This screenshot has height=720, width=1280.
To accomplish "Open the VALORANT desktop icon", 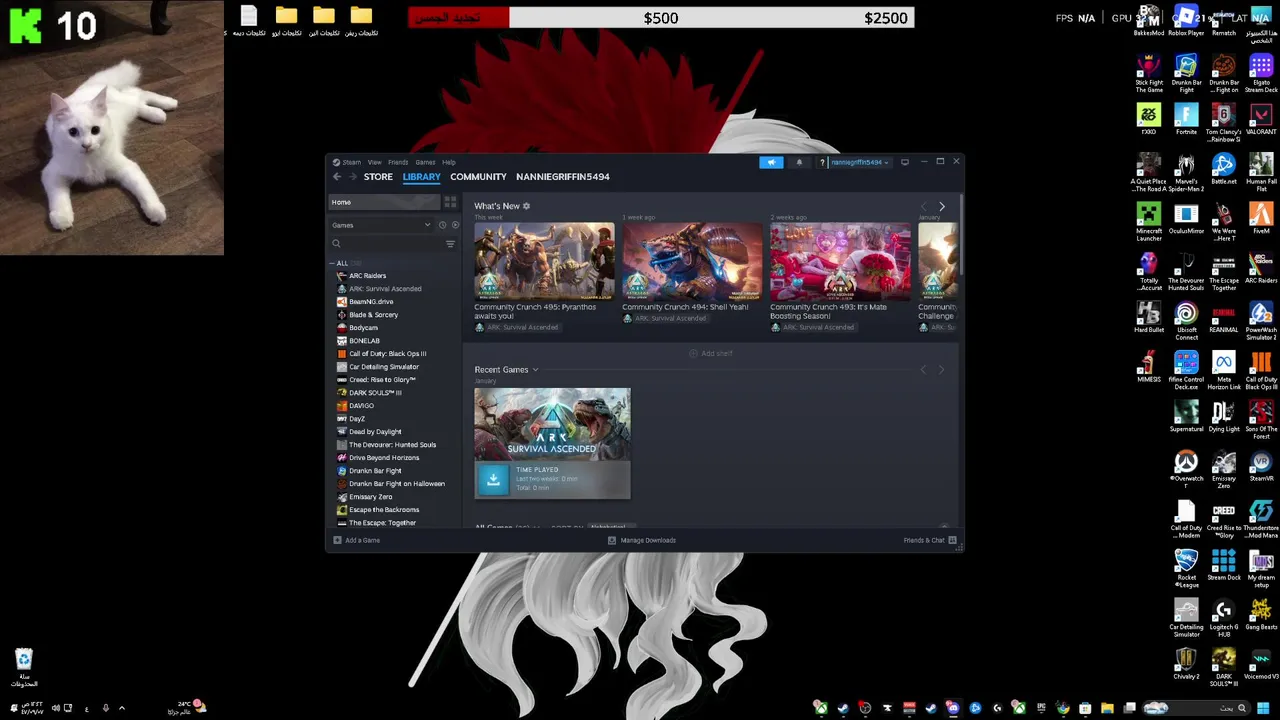I will click(1261, 119).
